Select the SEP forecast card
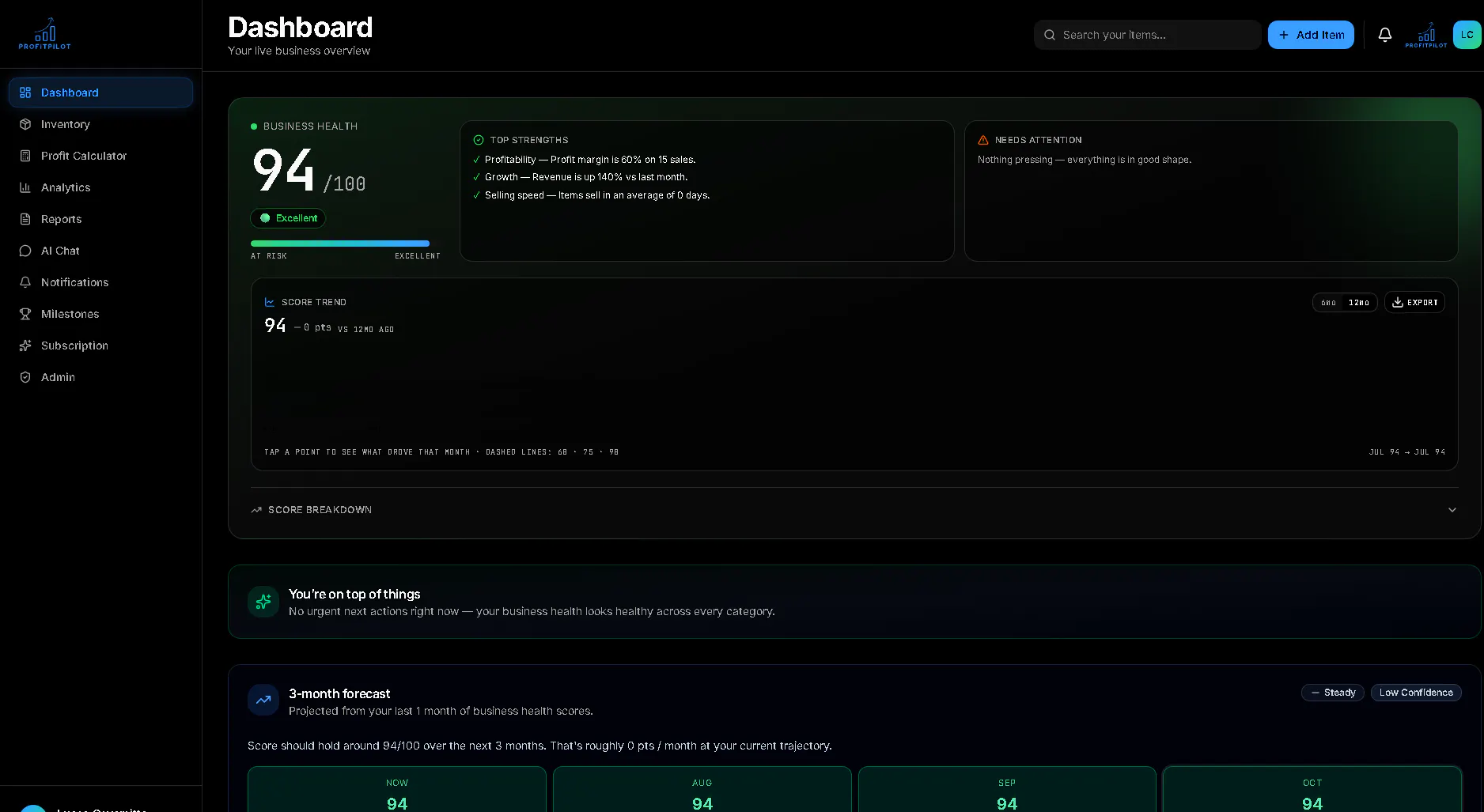This screenshot has width=1484, height=812. (x=1007, y=789)
